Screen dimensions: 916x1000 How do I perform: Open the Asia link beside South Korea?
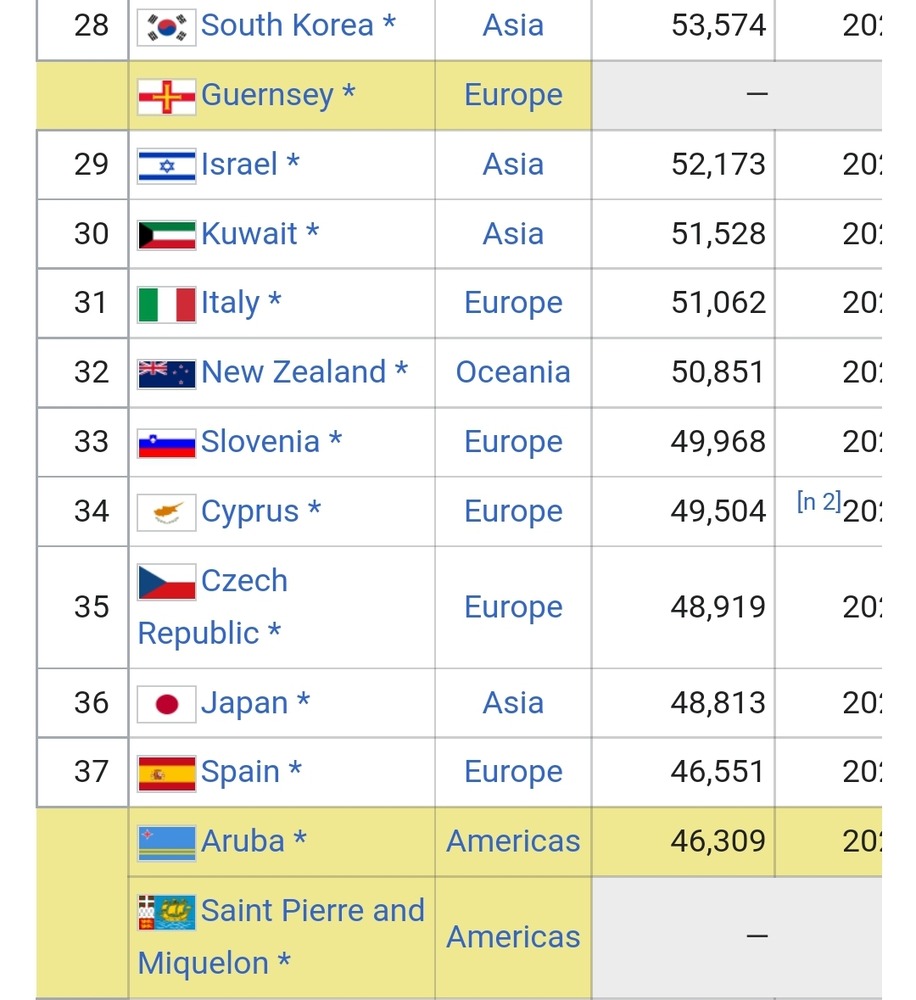(x=513, y=25)
